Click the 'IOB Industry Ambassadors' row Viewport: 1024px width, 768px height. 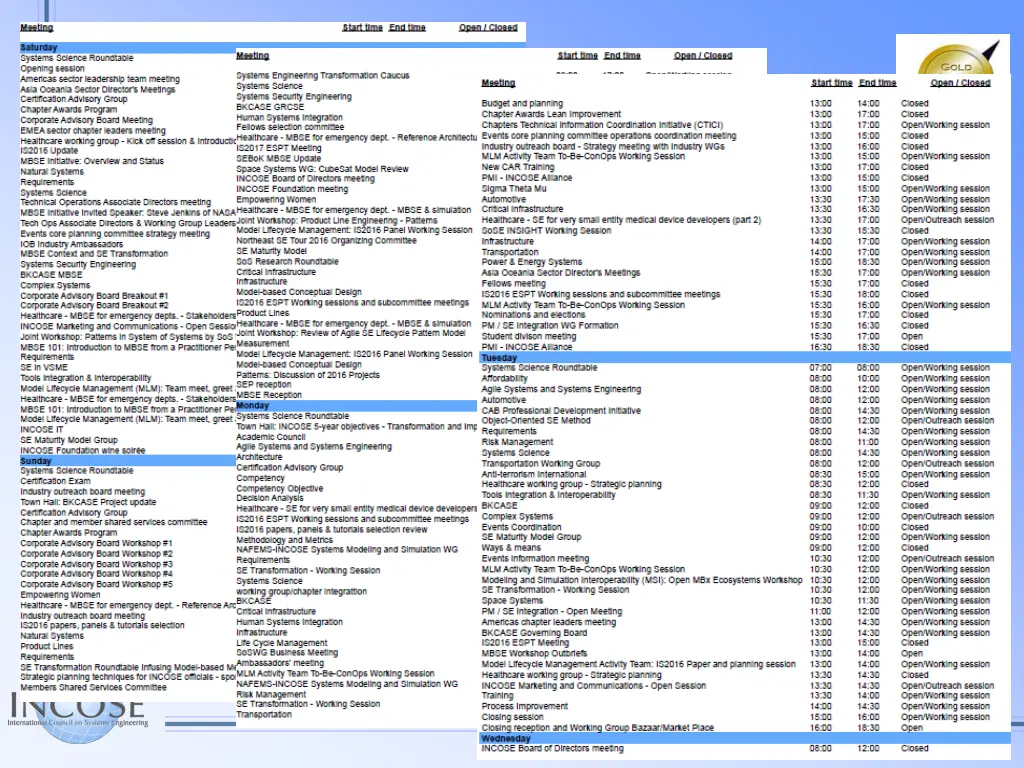pos(72,244)
